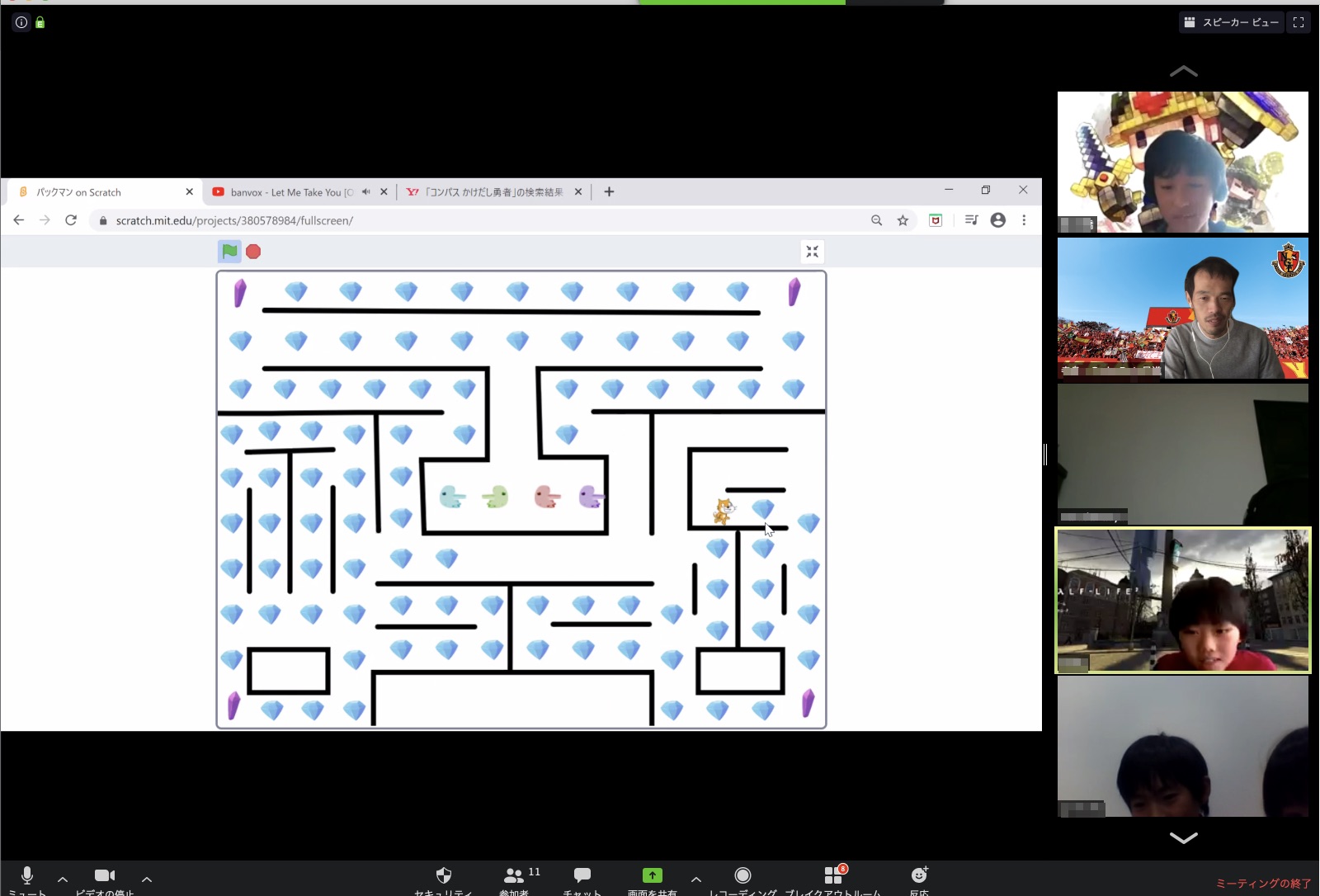Click the green ghost sprite
The width and height of the screenshot is (1320, 896).
496,497
